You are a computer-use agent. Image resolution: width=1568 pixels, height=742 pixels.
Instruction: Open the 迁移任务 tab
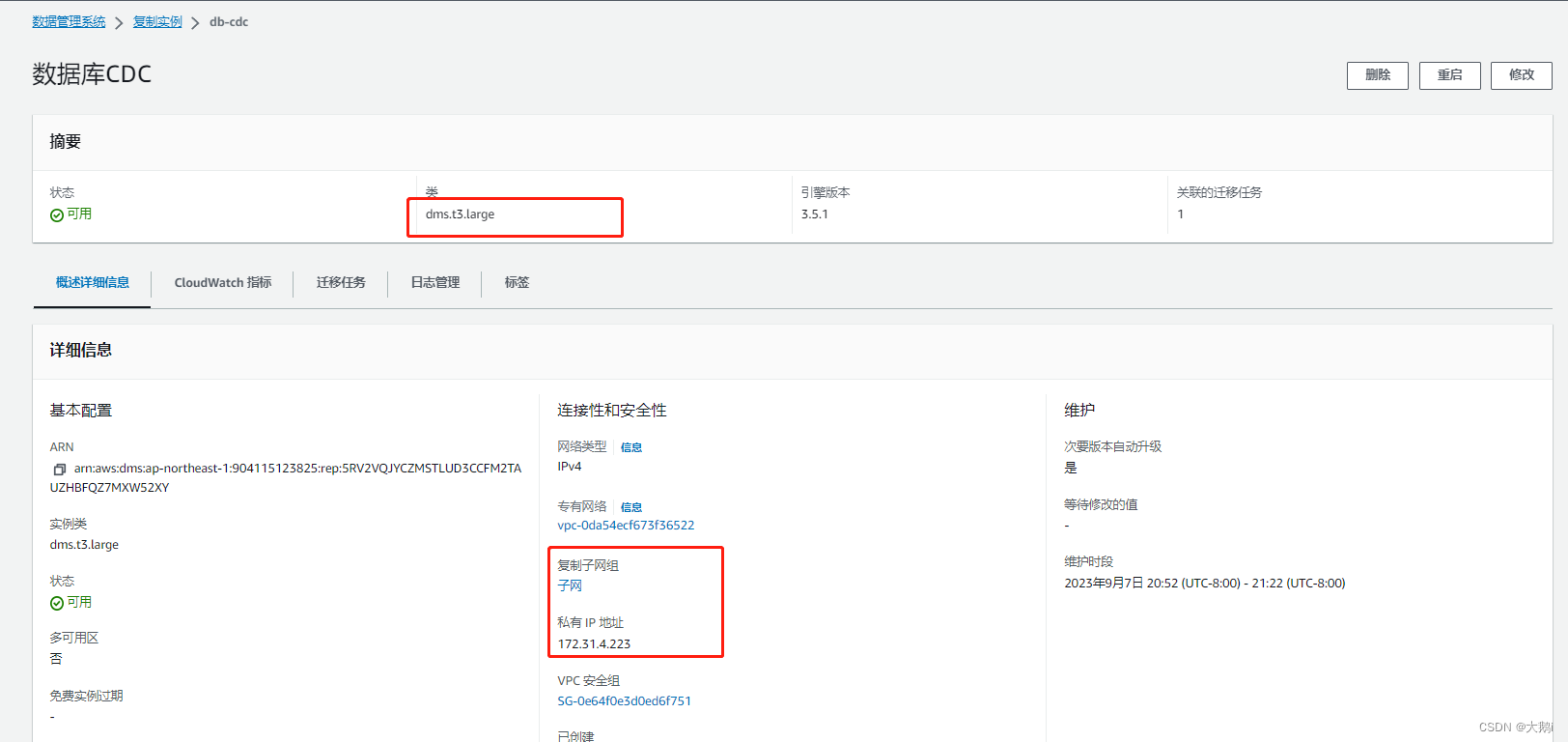(x=341, y=282)
